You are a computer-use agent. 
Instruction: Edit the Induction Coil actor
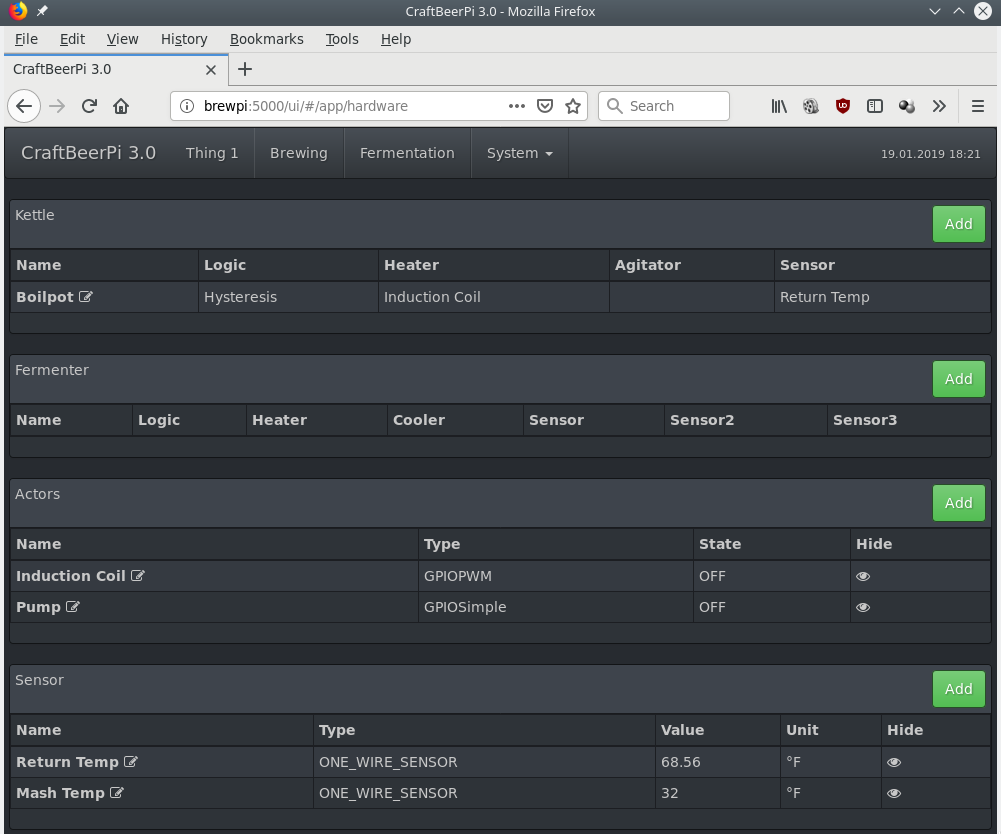[x=138, y=575]
